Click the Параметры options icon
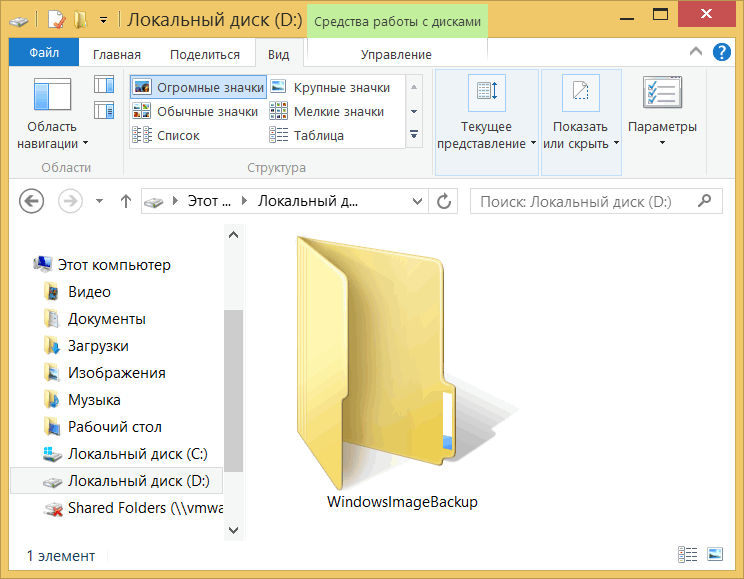The image size is (744, 579). point(662,93)
